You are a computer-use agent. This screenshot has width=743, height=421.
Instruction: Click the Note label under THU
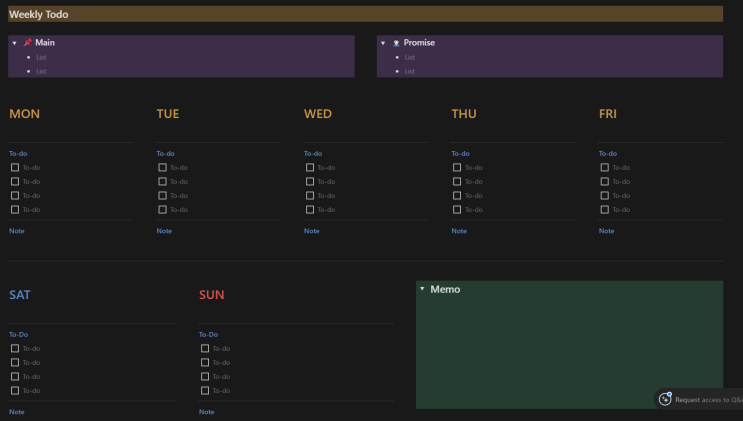(x=459, y=231)
